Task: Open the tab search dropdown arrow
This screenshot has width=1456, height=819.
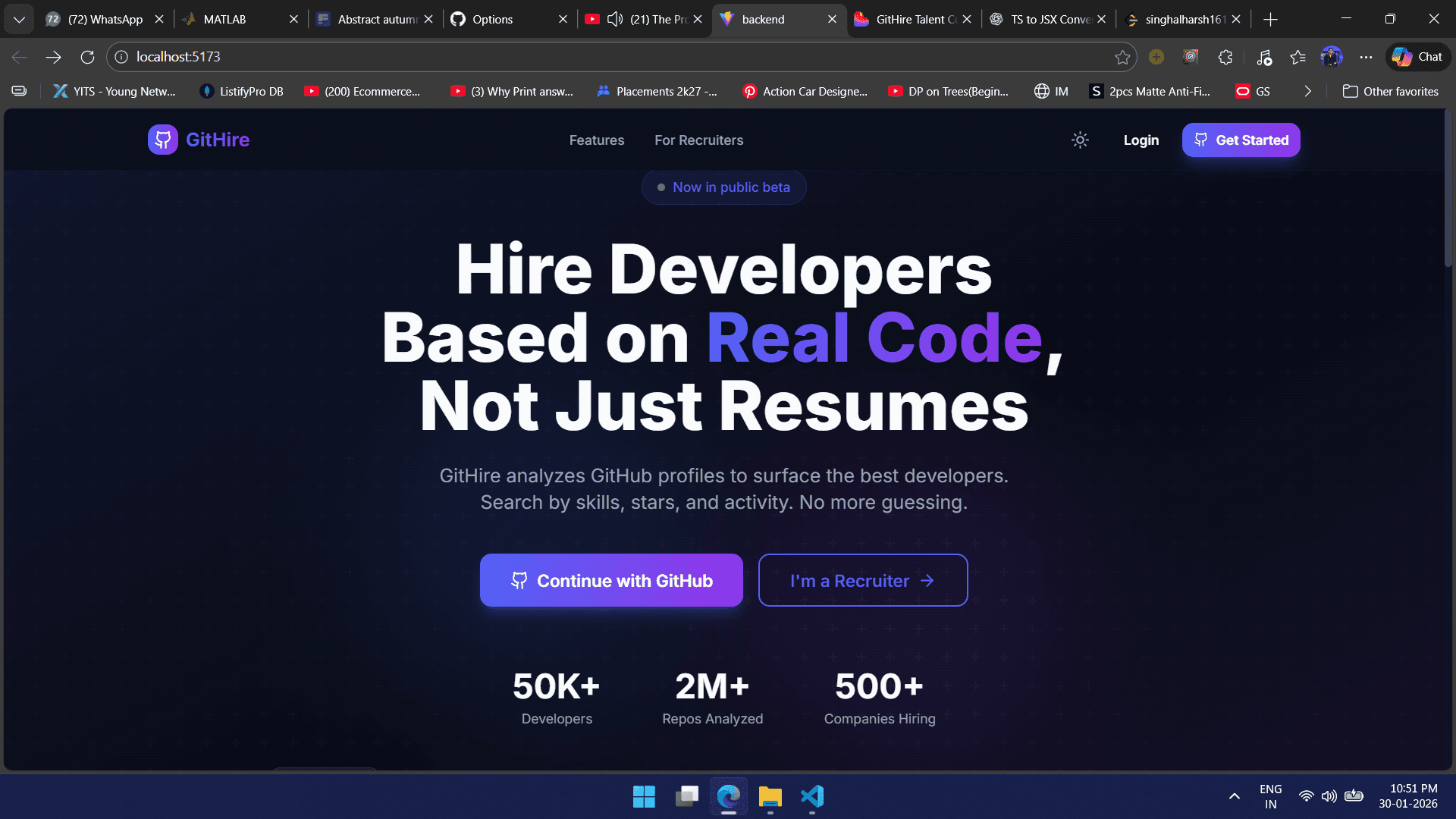Action: pos(19,20)
